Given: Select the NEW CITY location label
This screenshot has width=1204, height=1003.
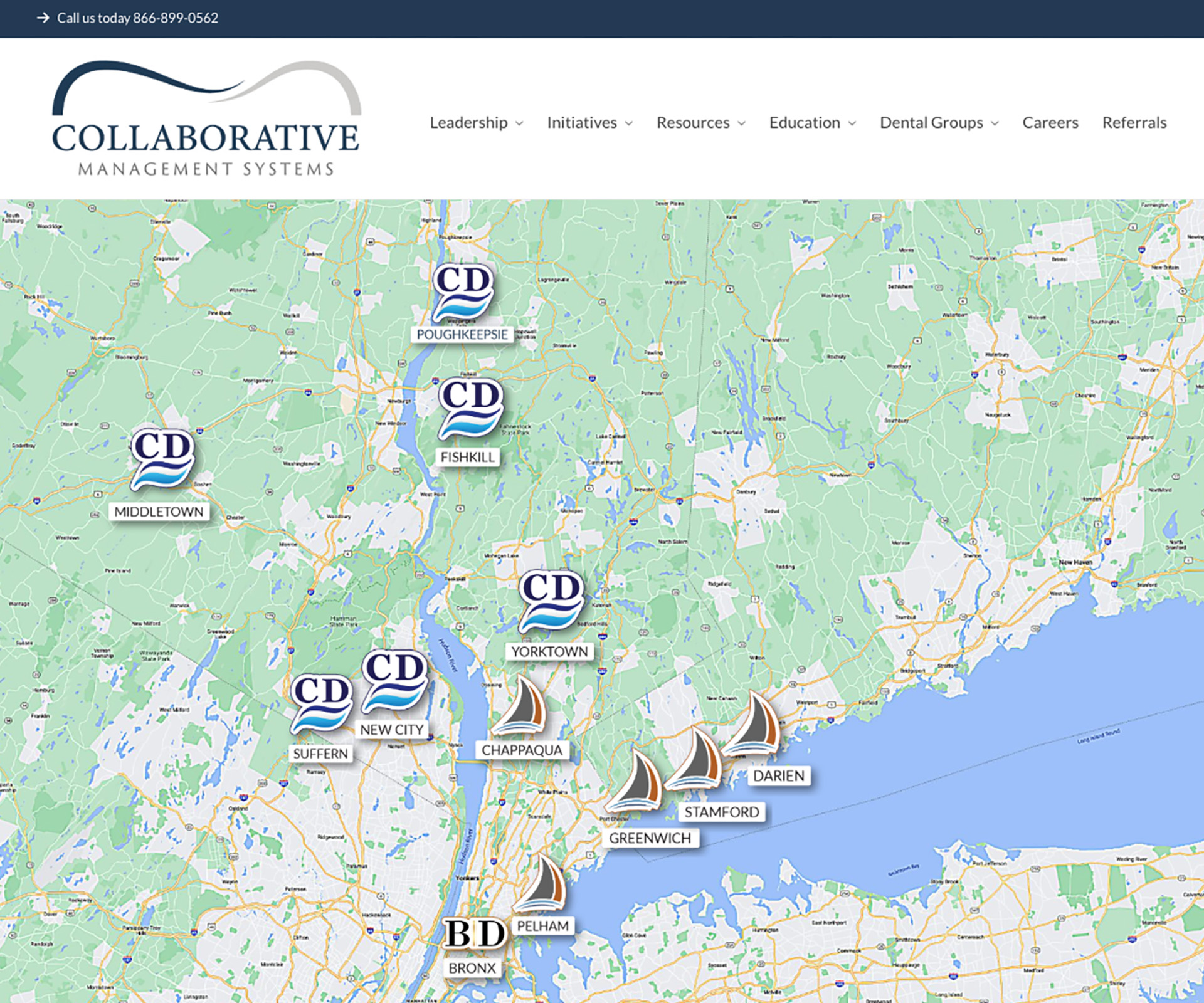Looking at the screenshot, I should click(391, 730).
